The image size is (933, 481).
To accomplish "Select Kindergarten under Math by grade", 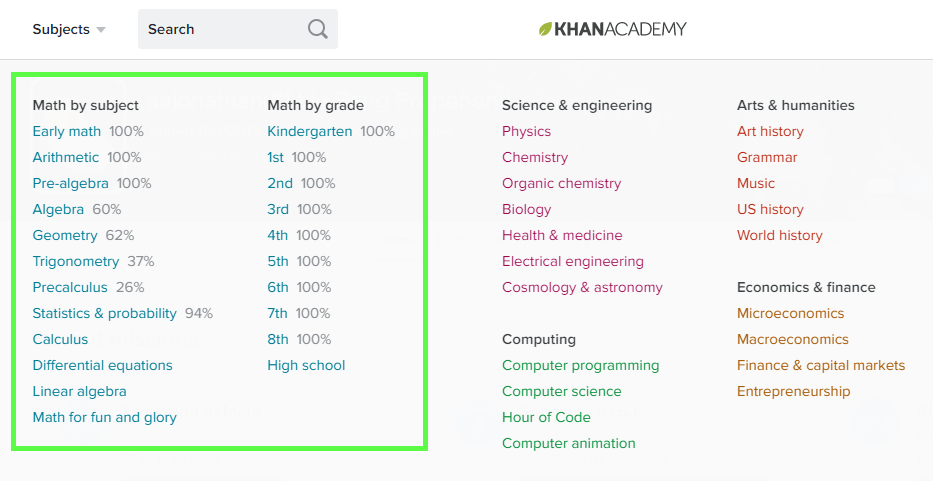I will (310, 131).
